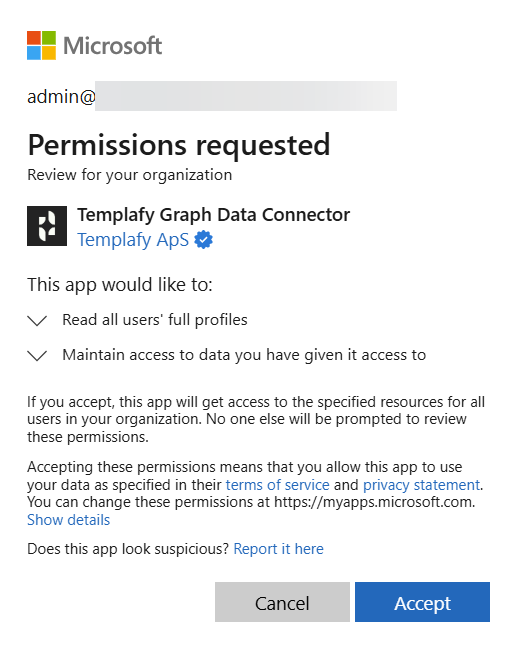This screenshot has height=665, width=519.
Task: Click the Templafy app logo icon
Action: pos(47,226)
